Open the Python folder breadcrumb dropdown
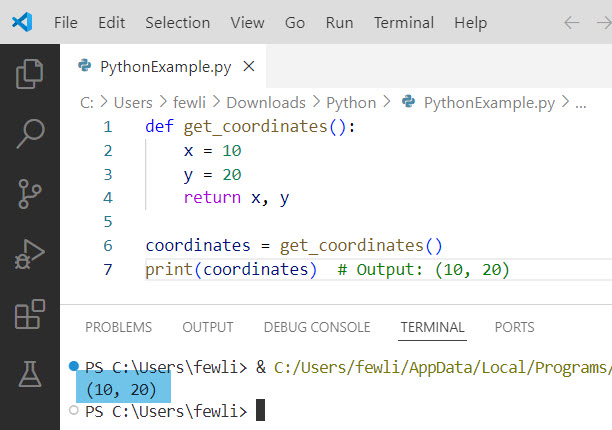The image size is (612, 430). pyautogui.click(x=351, y=103)
